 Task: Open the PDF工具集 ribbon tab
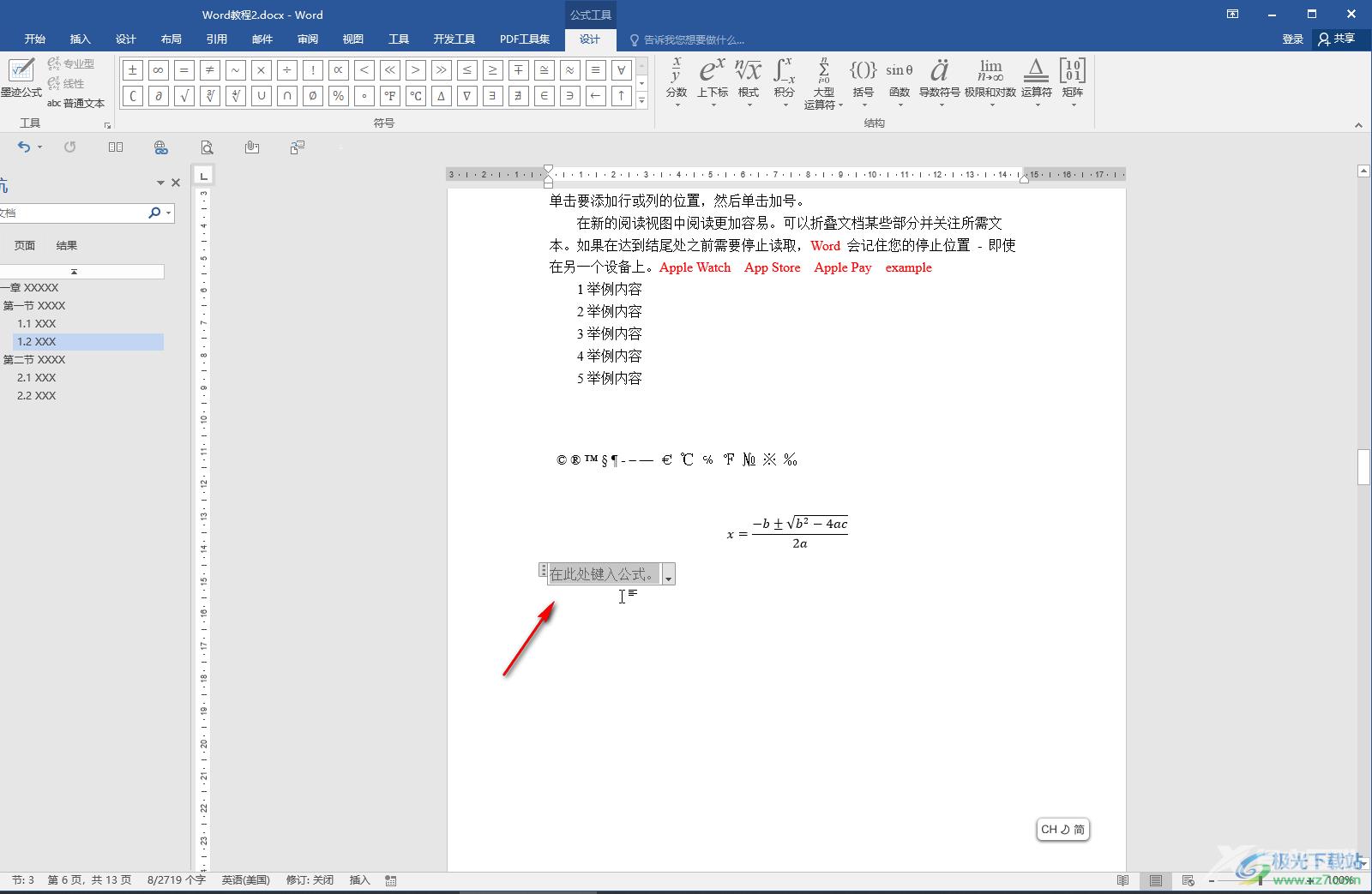pos(525,39)
